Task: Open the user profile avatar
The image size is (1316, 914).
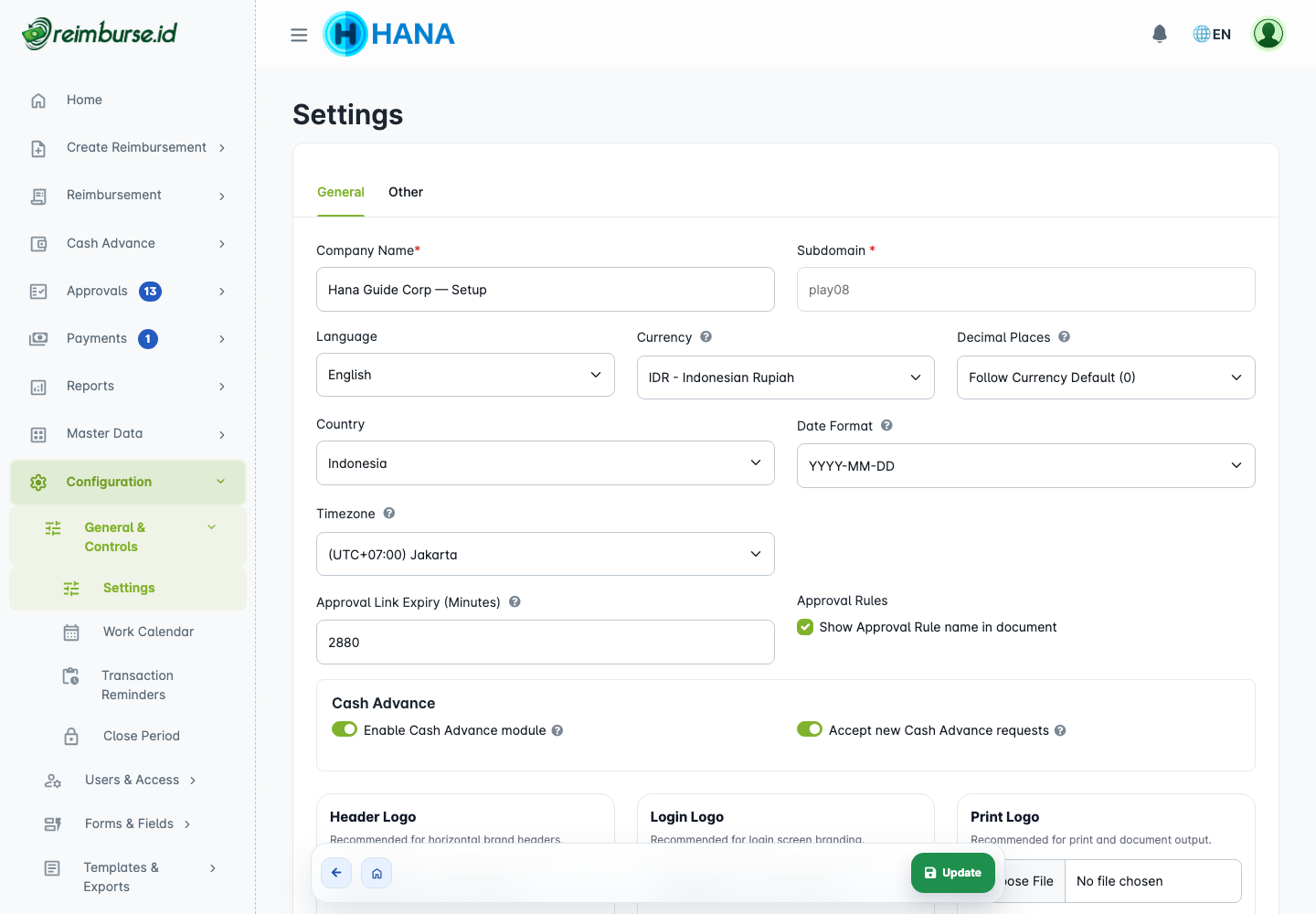Action: [1268, 34]
